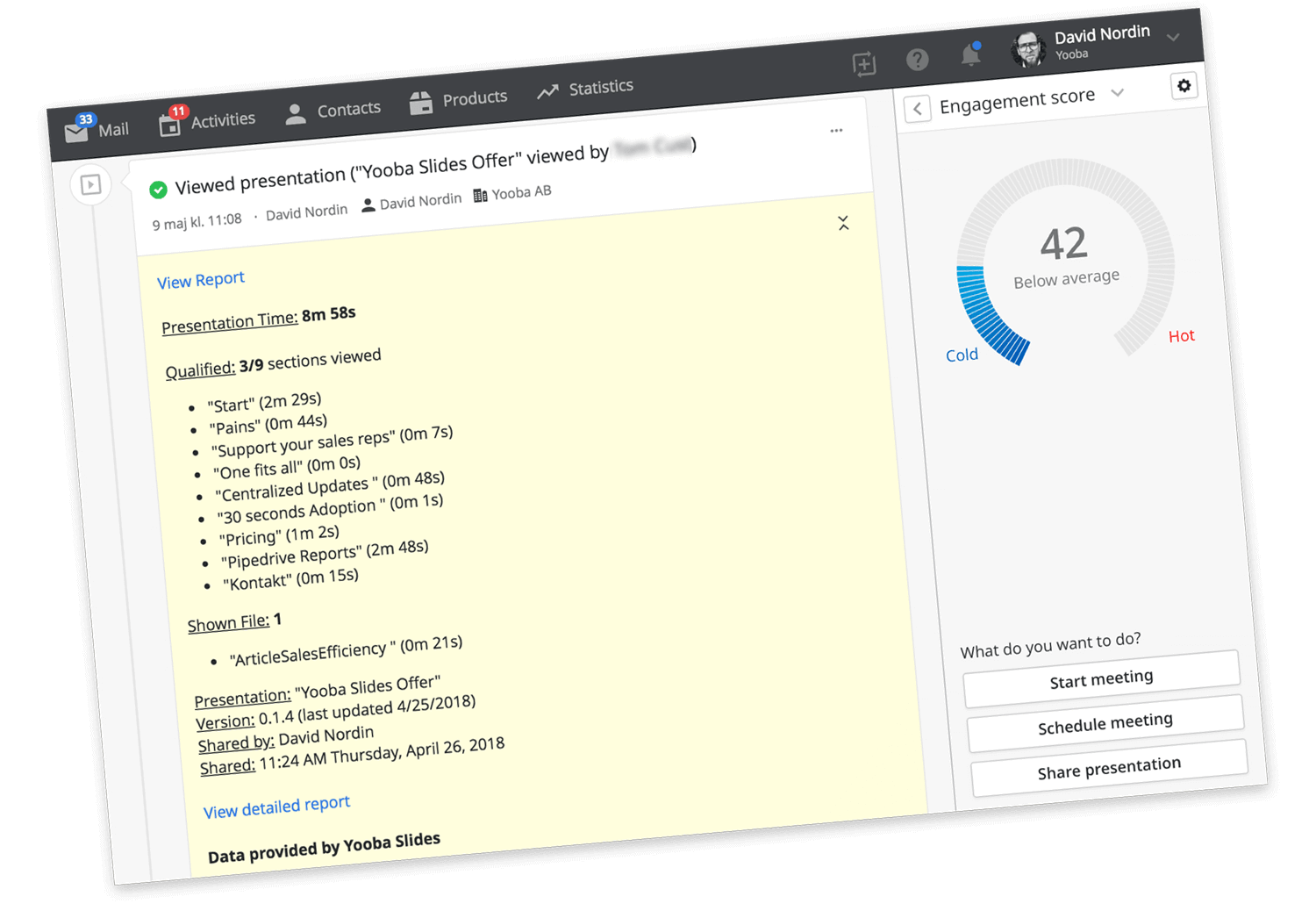The width and height of the screenshot is (1316, 918).
Task: Click the Viewed presentation activity title
Action: coord(435,166)
